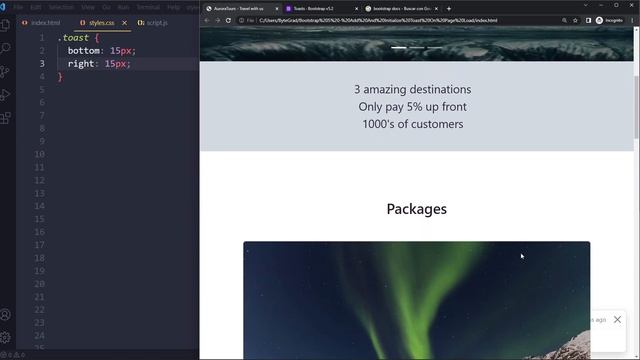Screen dimensions: 640x360
Task: Click the .toast selector on line 1
Action: [x=73, y=38]
